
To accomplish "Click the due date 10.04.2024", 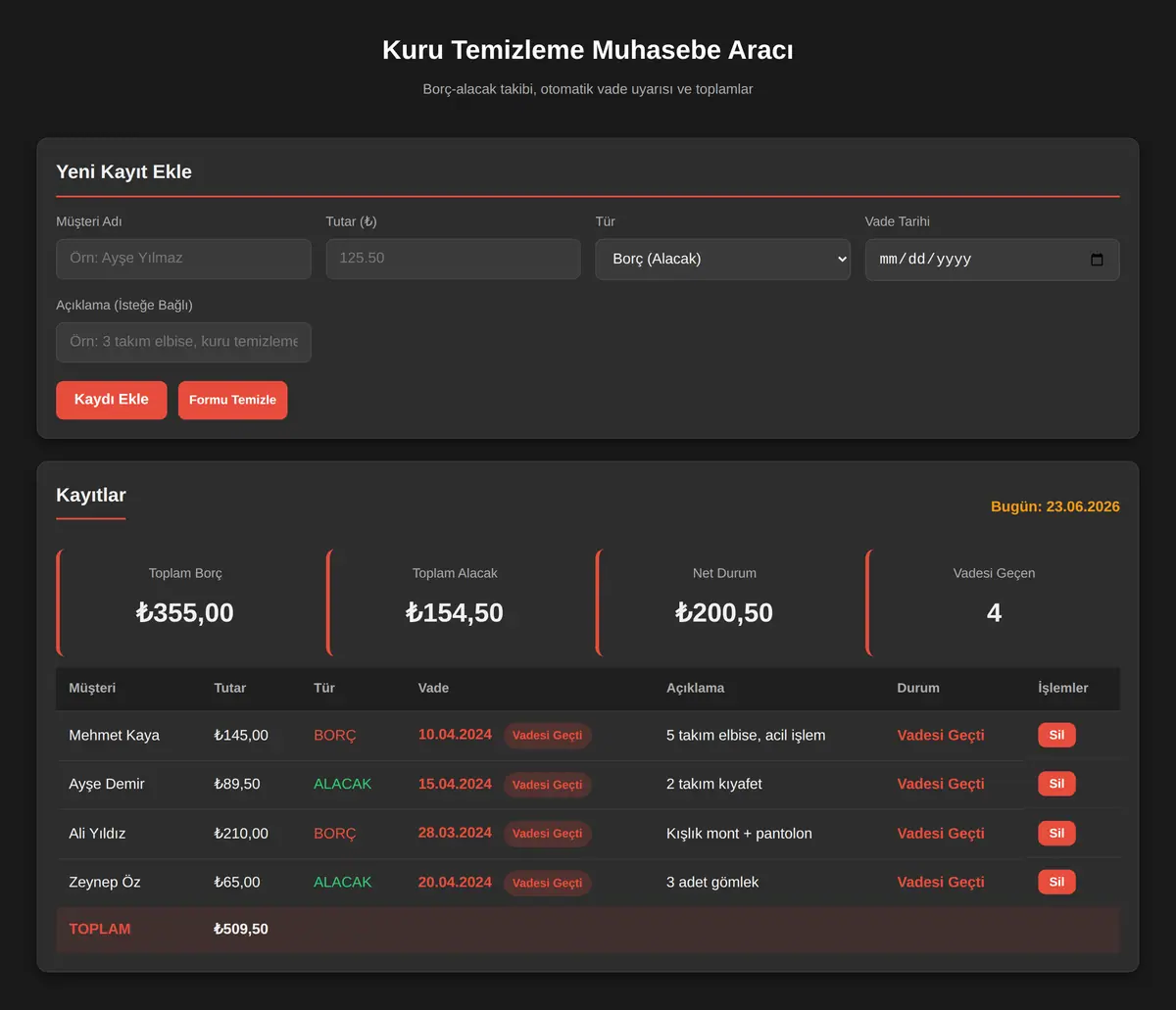I will 455,735.
